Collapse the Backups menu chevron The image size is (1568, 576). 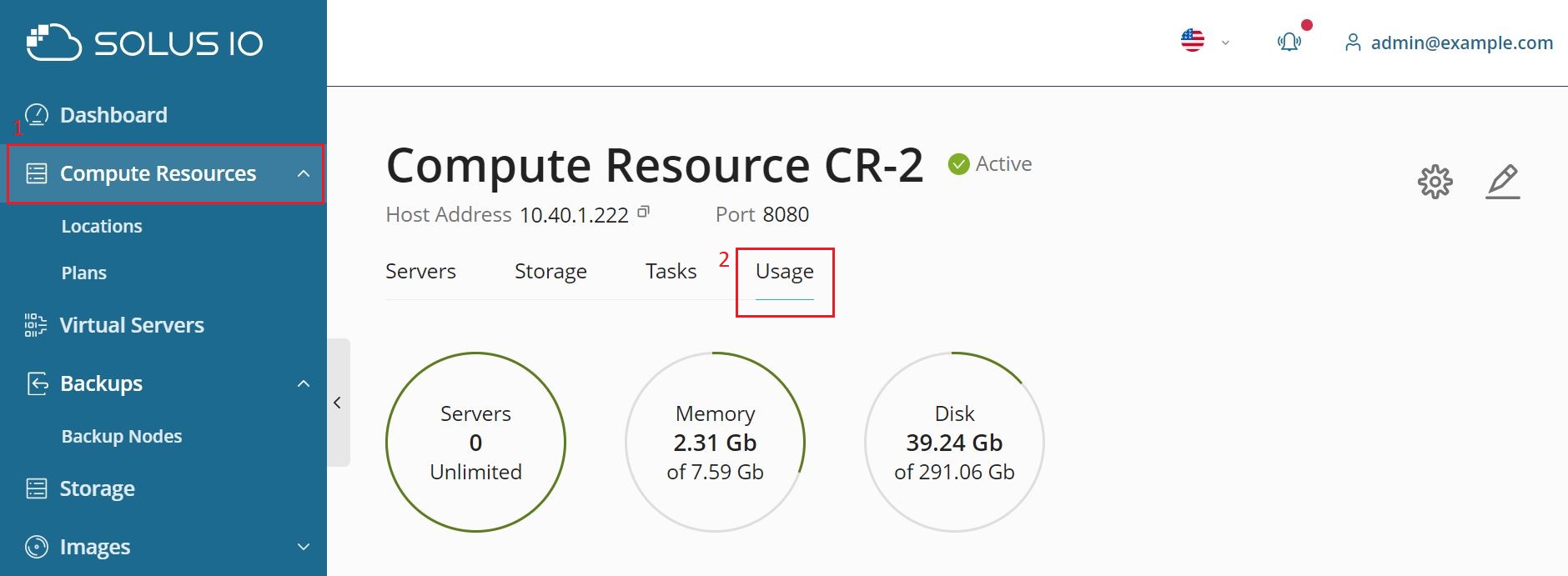click(304, 383)
